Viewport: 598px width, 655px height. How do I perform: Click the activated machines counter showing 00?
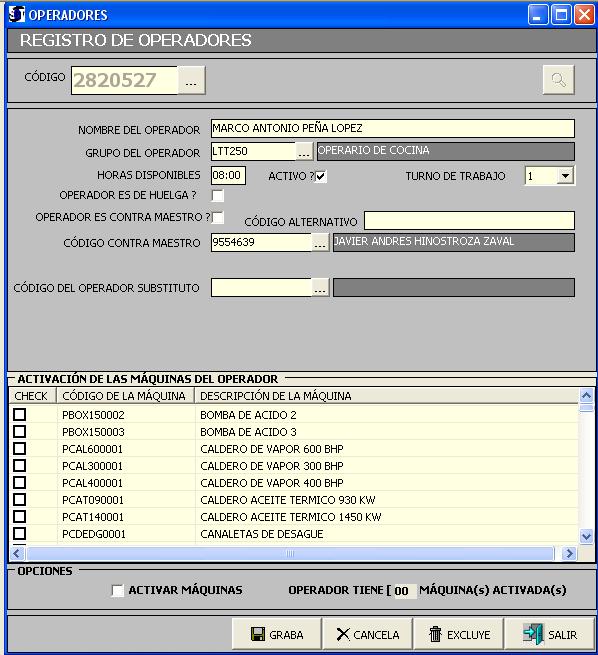(x=403, y=591)
